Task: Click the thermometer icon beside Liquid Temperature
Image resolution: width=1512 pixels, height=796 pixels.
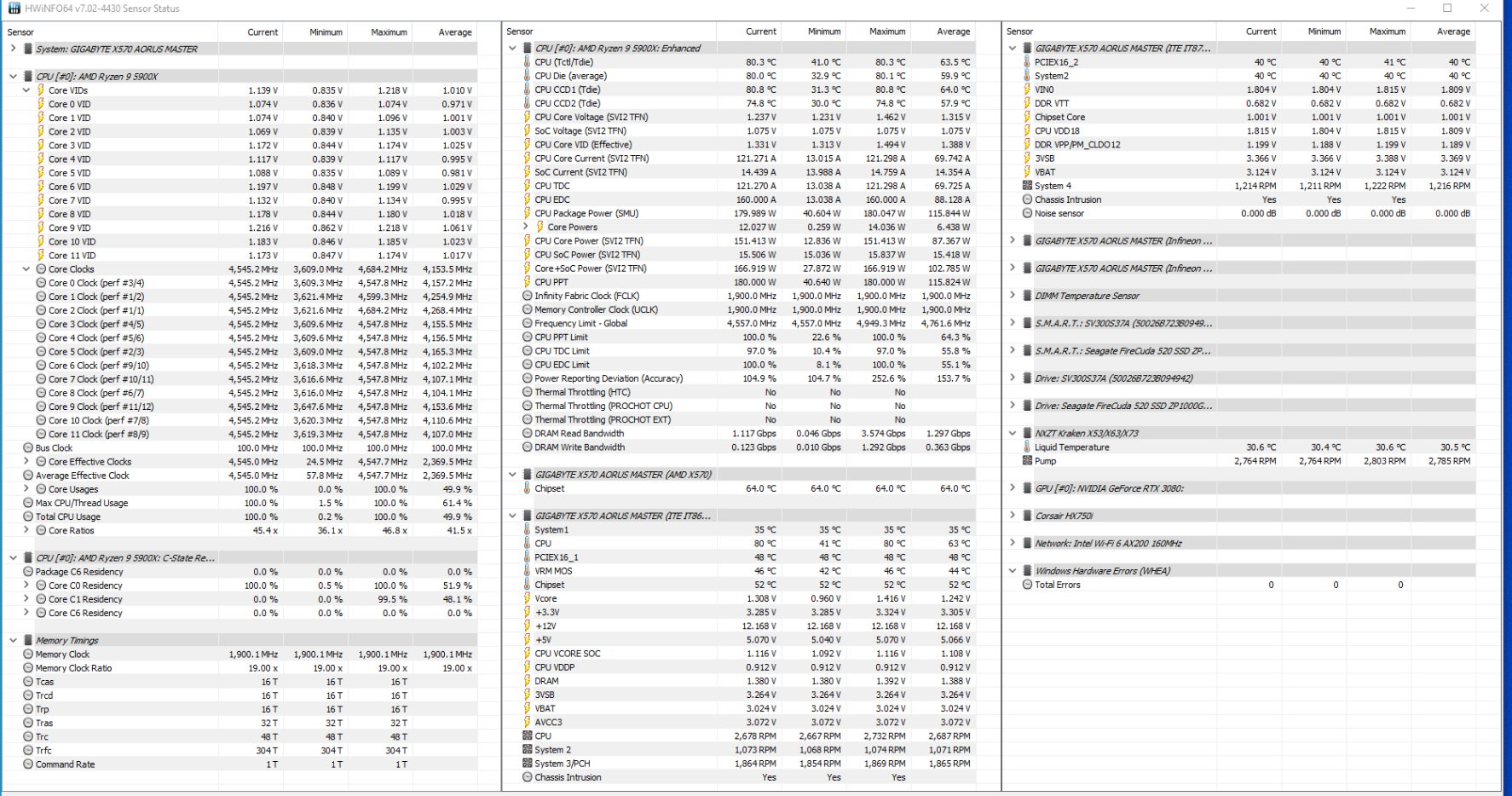Action: click(x=1027, y=447)
